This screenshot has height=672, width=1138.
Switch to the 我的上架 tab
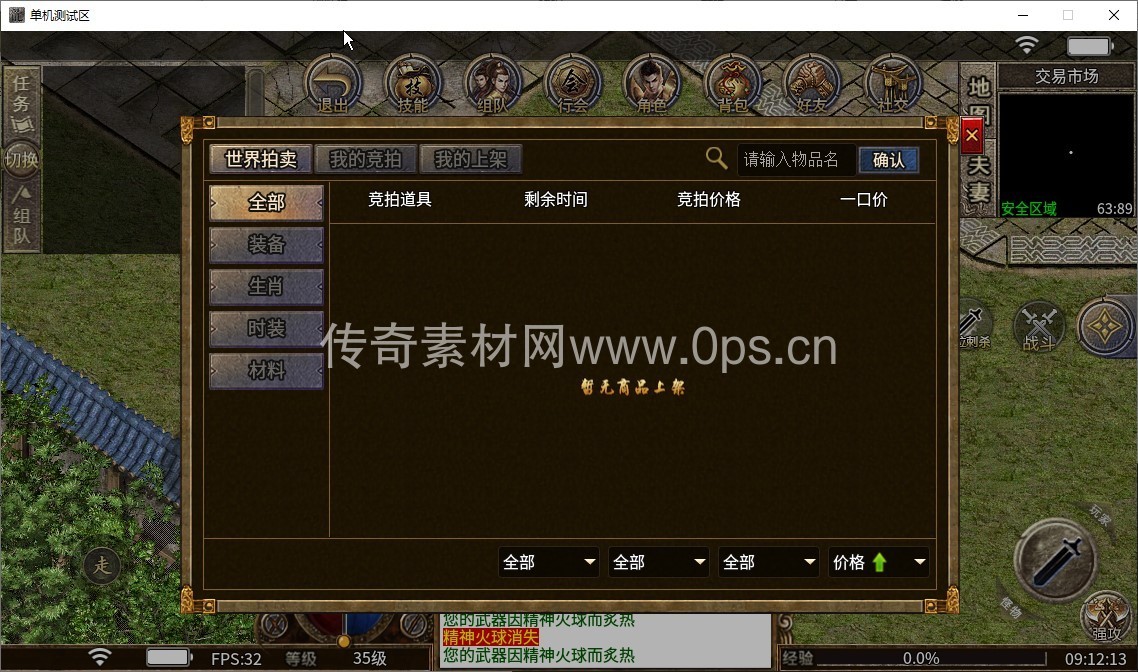[x=470, y=159]
